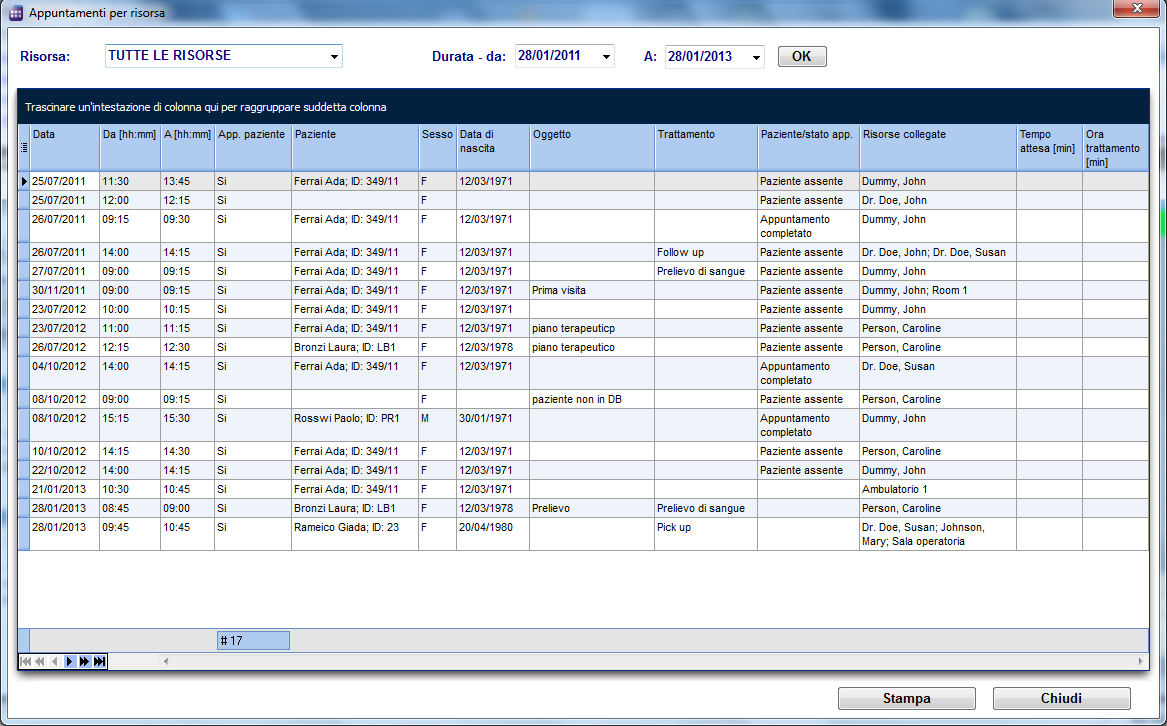Click Risorse cell Dummy, John; Room 1
The width and height of the screenshot is (1167, 726).
pos(938,290)
